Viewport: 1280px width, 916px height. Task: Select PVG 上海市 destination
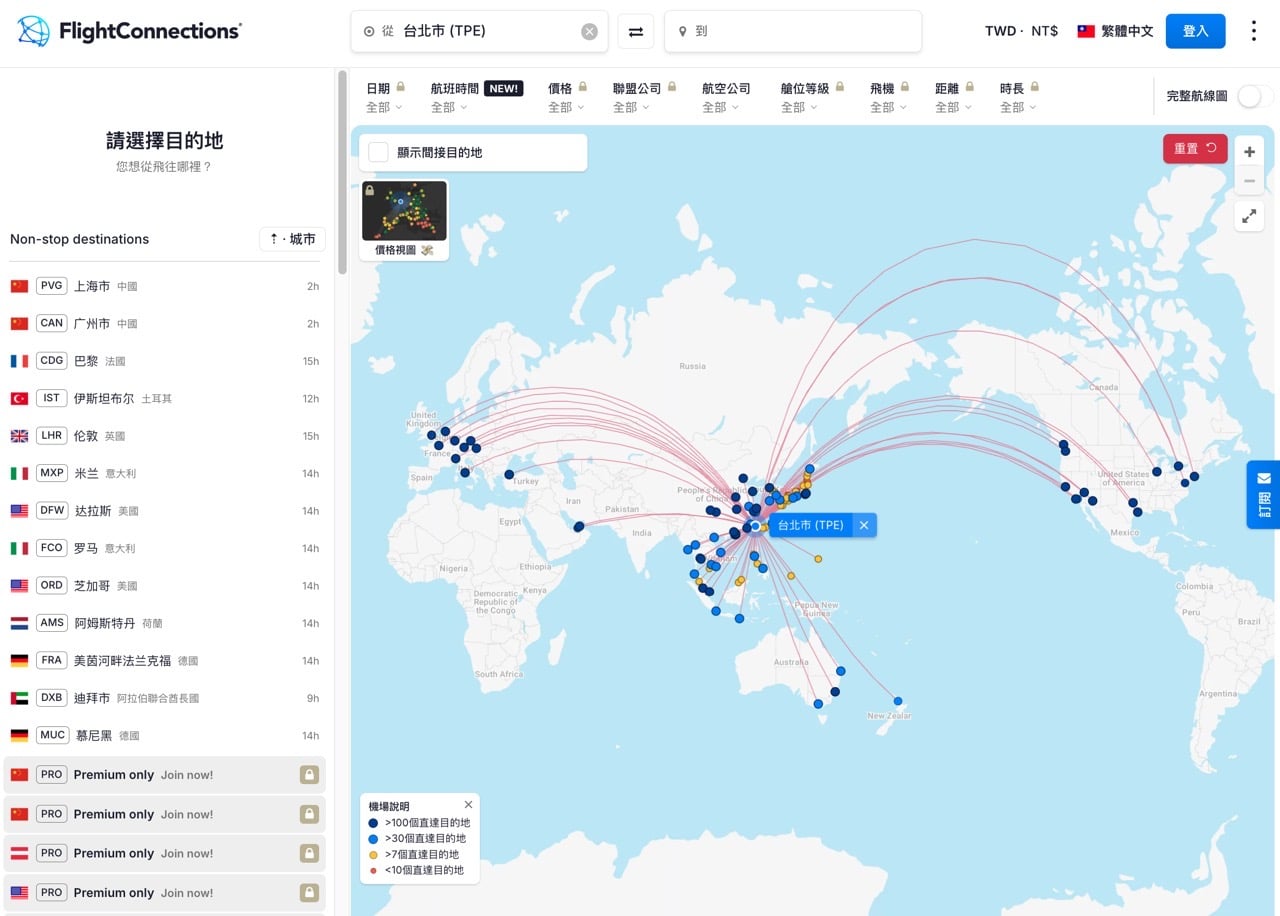point(165,286)
